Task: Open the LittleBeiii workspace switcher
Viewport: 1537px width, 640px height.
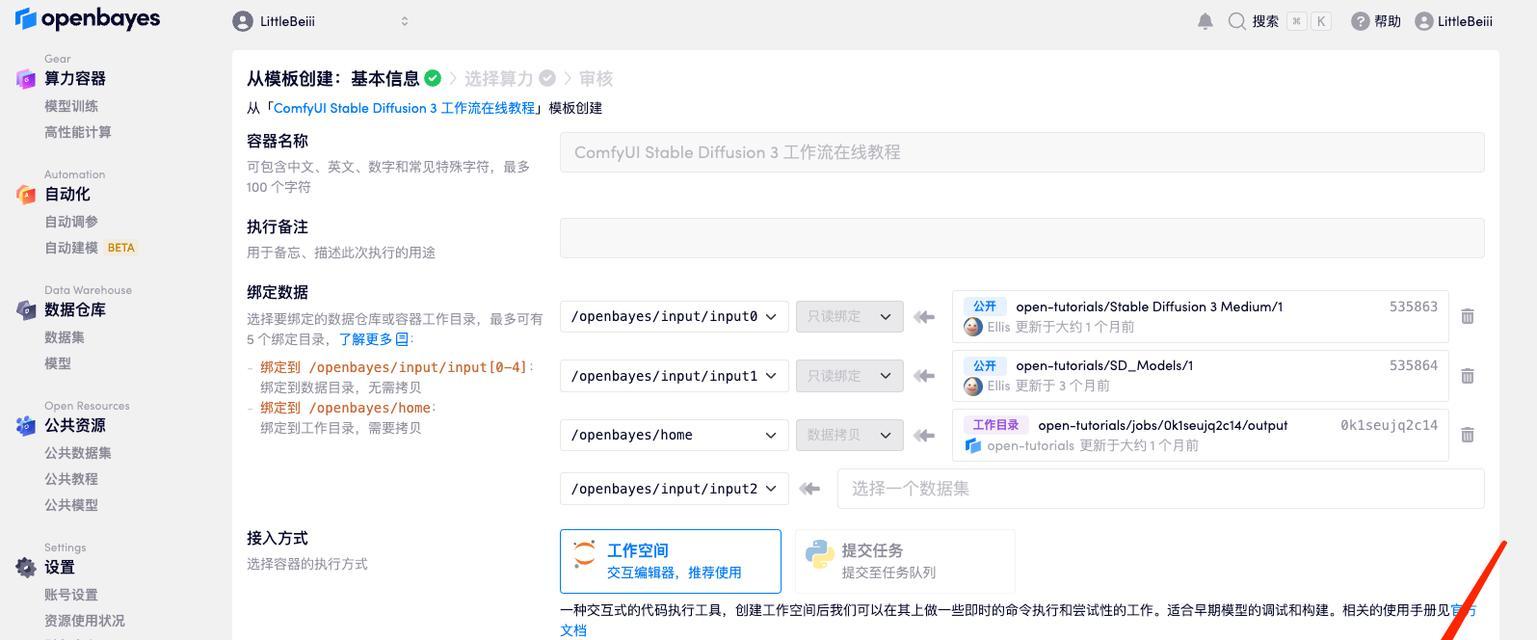Action: pos(321,21)
